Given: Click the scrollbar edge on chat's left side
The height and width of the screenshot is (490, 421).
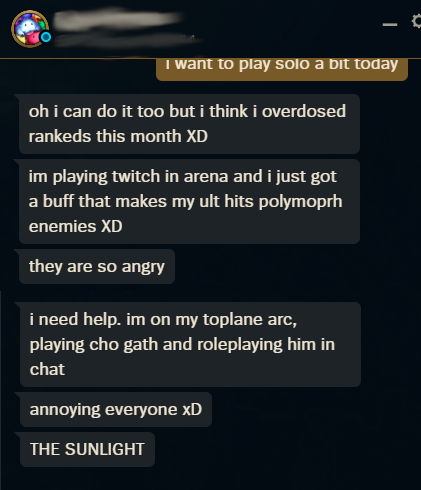Looking at the screenshot, I should (x=1, y=390).
